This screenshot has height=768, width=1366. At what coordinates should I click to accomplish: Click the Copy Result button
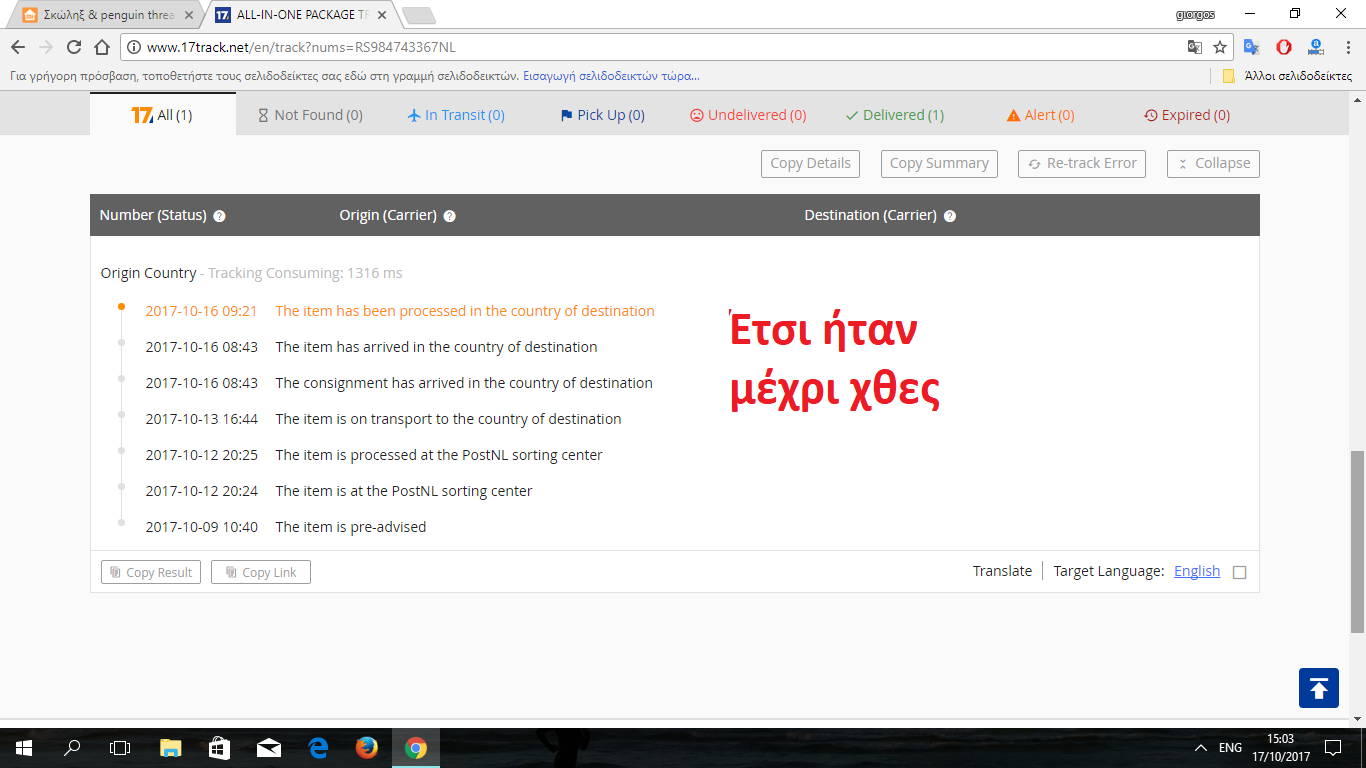pyautogui.click(x=151, y=572)
